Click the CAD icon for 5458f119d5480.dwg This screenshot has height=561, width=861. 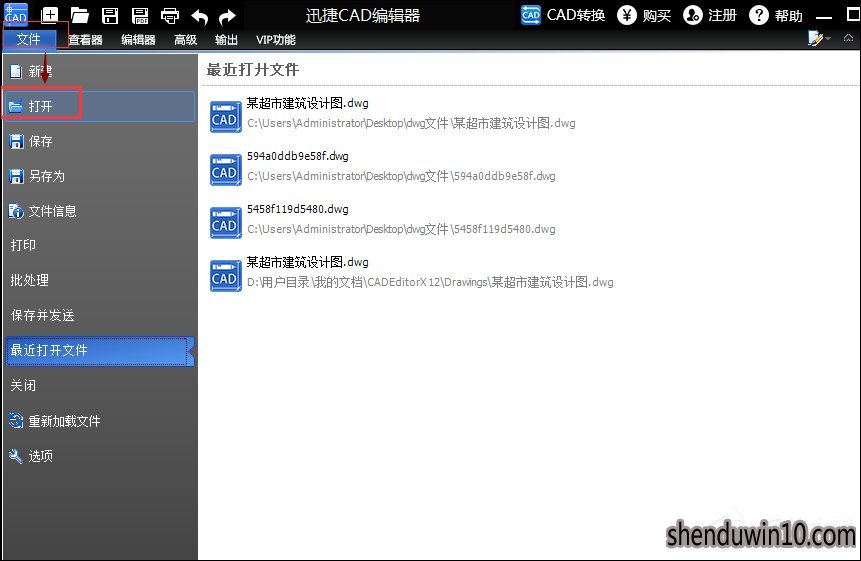226,223
